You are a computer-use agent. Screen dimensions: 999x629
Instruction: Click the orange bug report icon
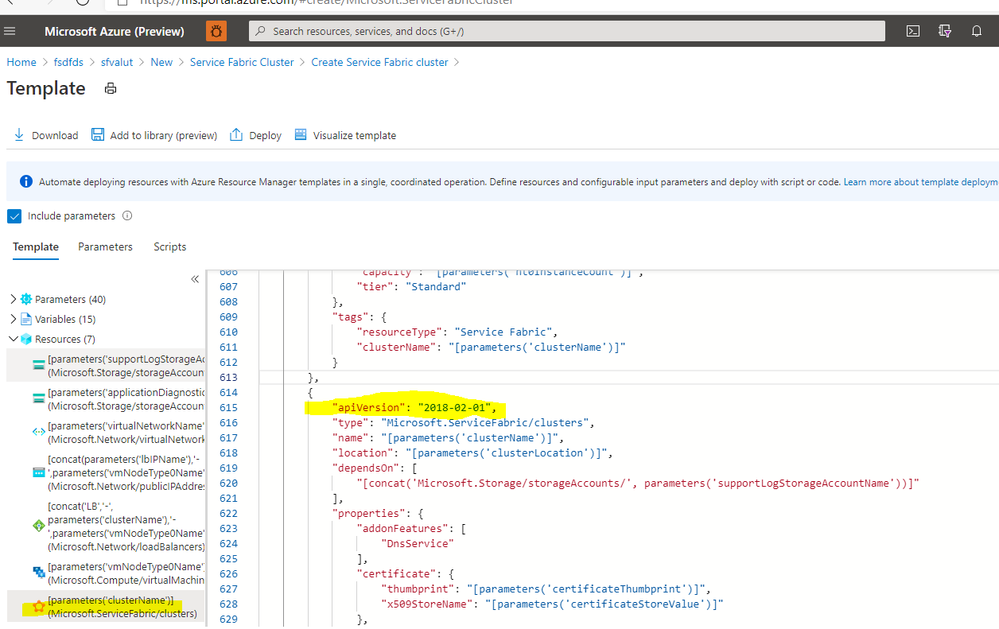(216, 31)
